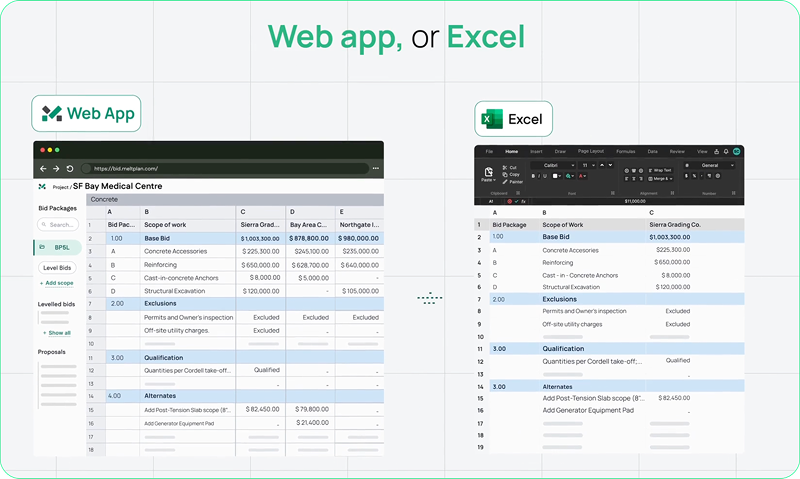Switch to the Excel Draw tab
This screenshot has height=479, width=800.
tap(560, 152)
